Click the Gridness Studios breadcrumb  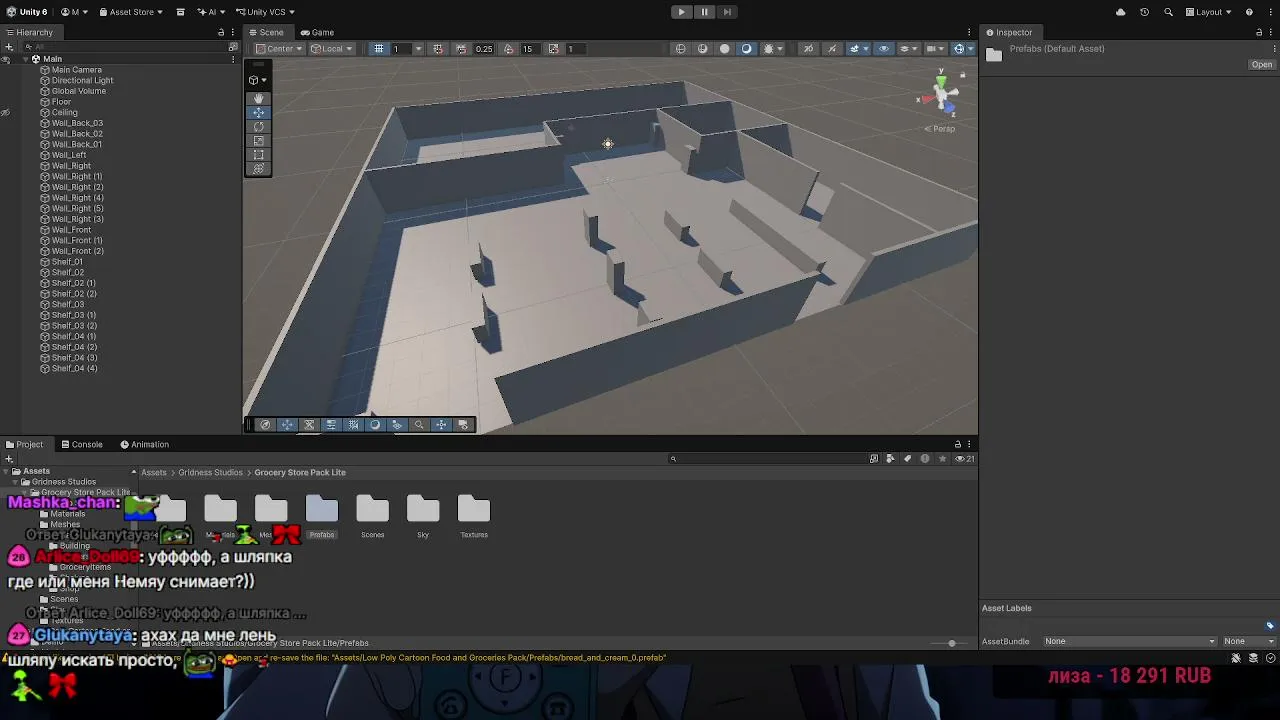point(210,472)
